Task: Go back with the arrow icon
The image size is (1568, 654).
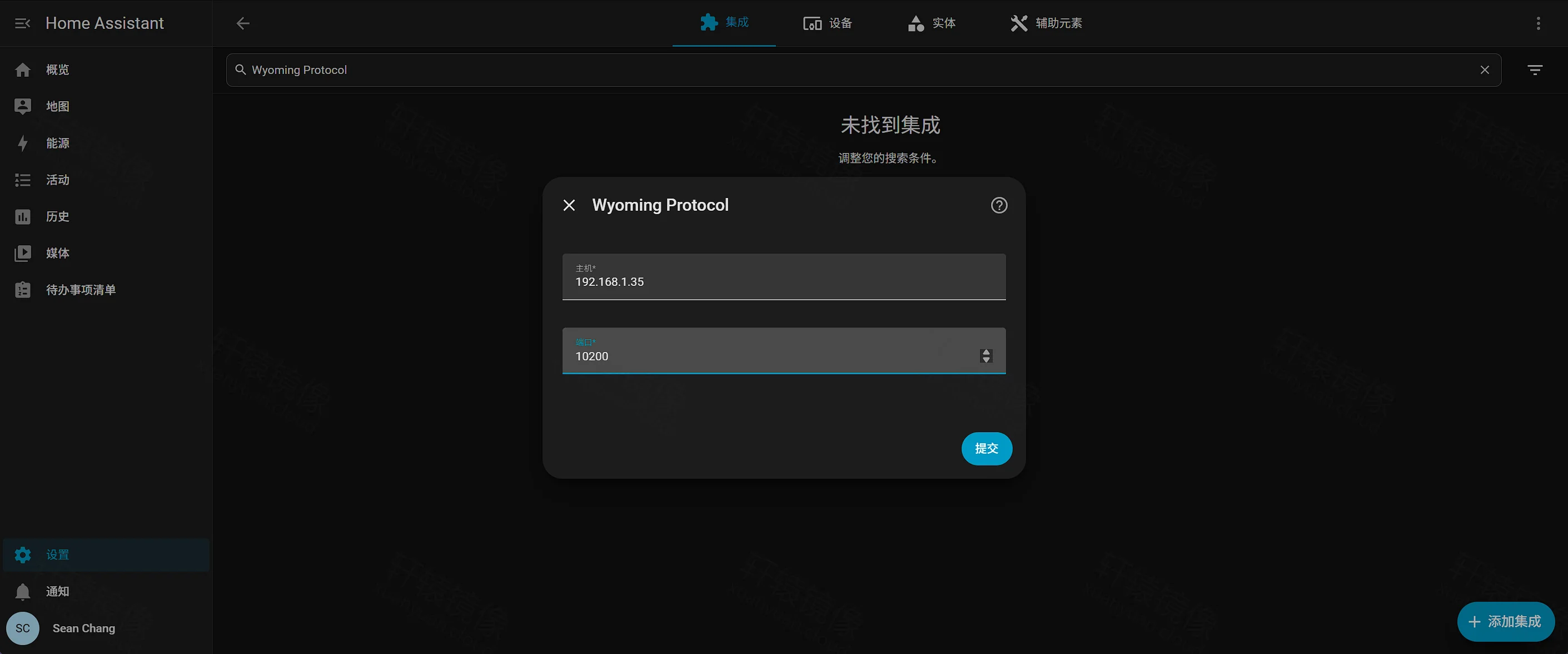Action: click(243, 23)
